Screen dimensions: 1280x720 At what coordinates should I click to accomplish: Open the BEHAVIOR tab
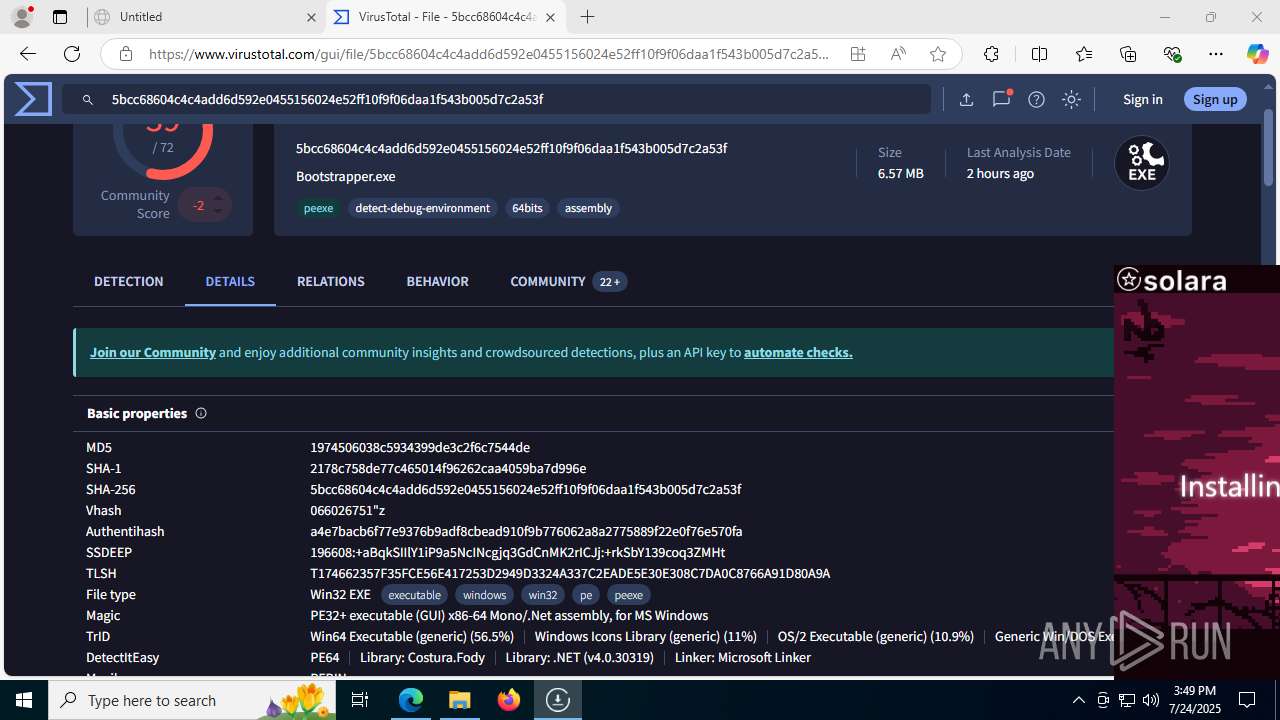tap(437, 282)
